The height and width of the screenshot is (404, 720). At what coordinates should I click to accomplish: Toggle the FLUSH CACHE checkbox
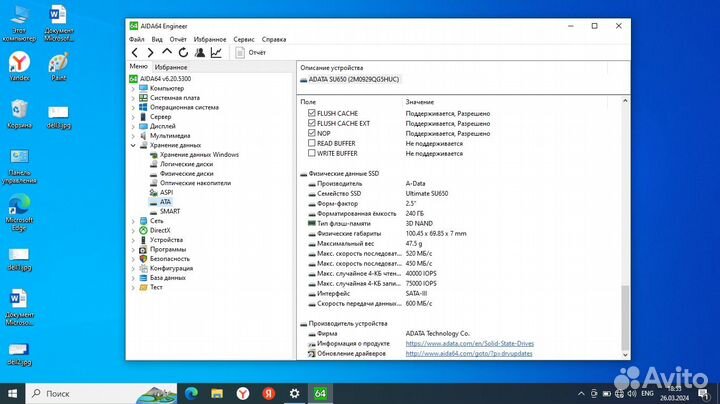(x=312, y=113)
